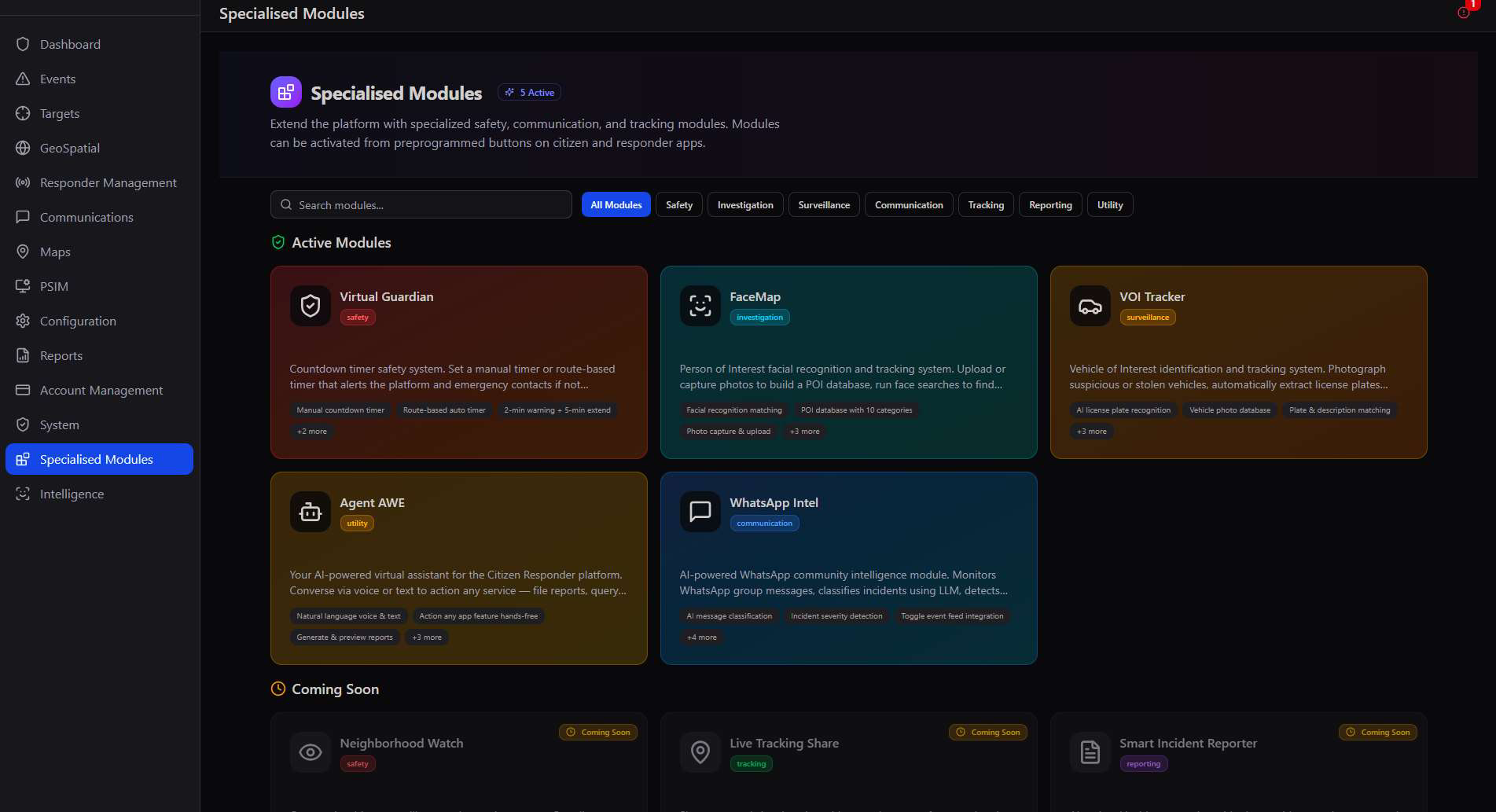
Task: Click the Responder Management broadcast icon
Action: (23, 182)
